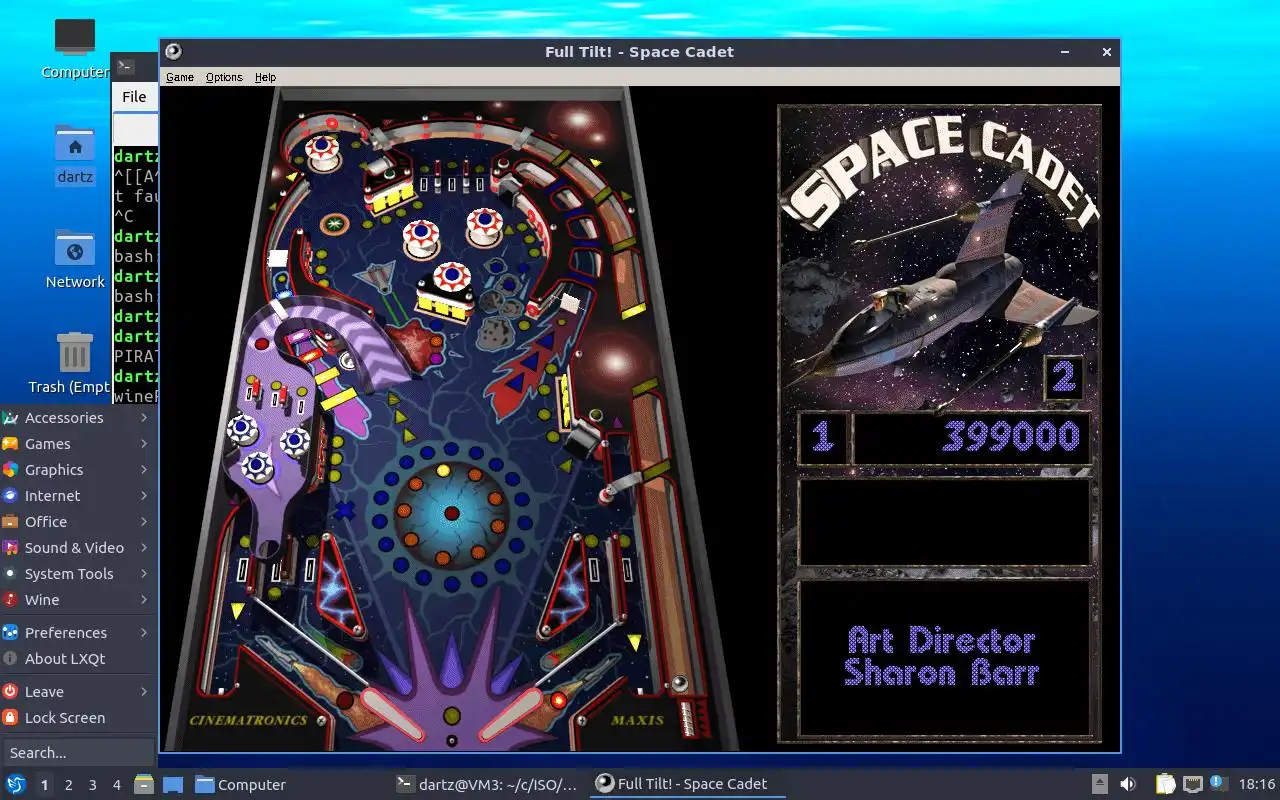Open the volume speaker tray icon

point(1128,785)
